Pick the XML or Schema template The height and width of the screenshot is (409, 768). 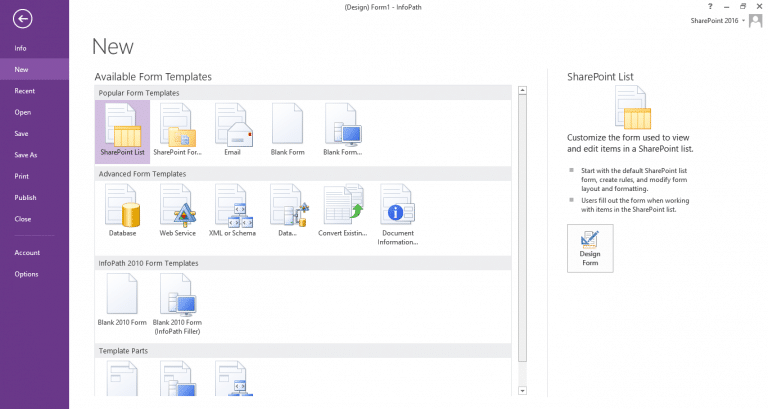click(233, 211)
